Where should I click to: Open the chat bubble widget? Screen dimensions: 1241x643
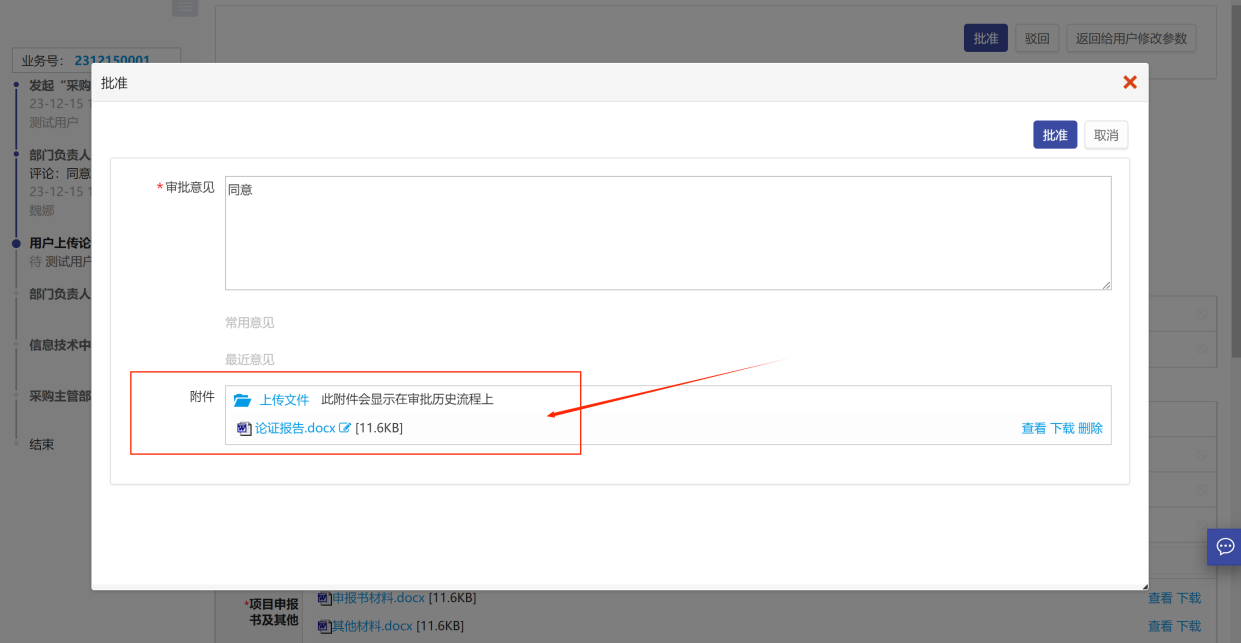coord(1224,546)
